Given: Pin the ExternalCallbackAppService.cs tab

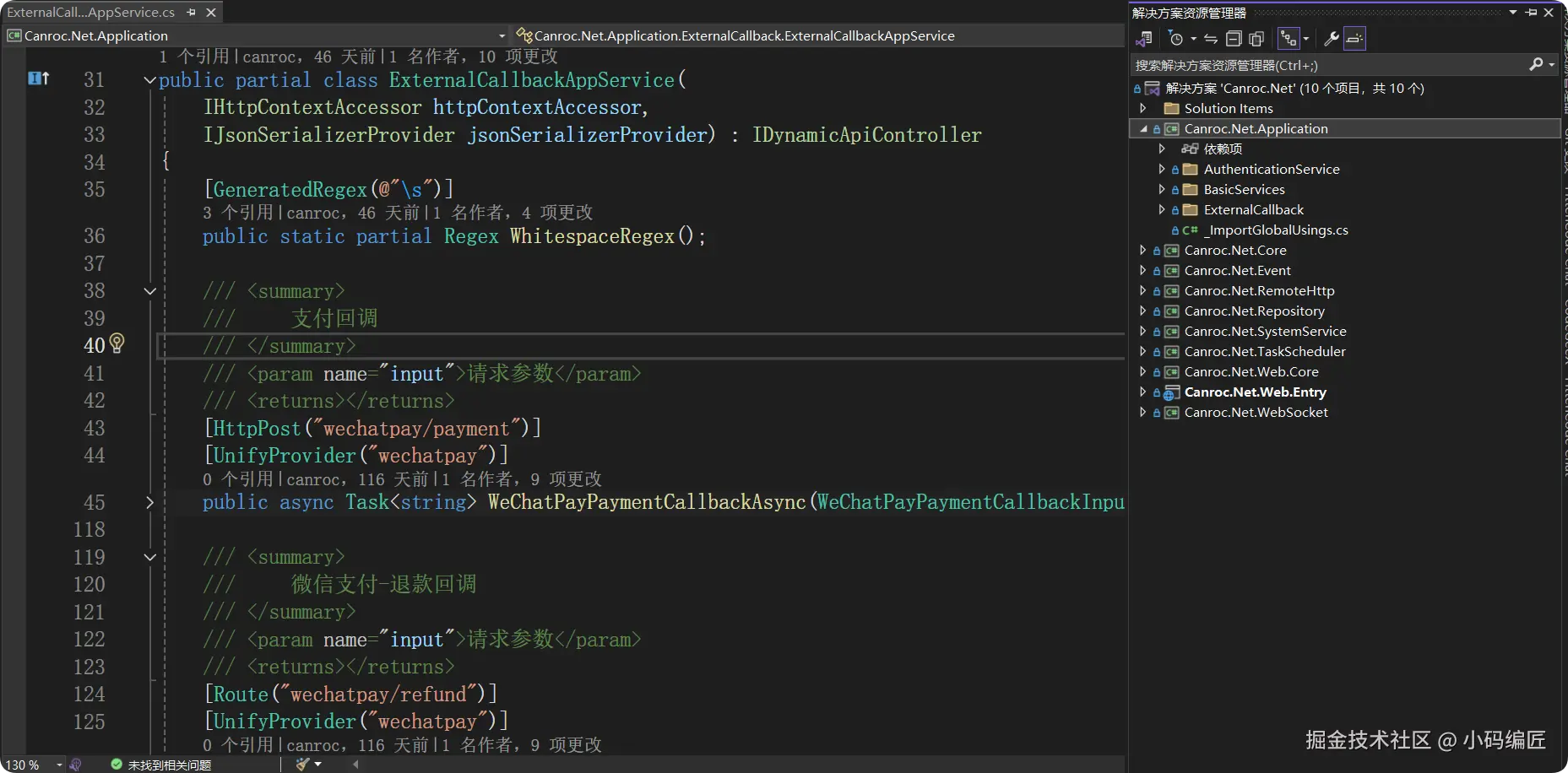Looking at the screenshot, I should coord(192,13).
